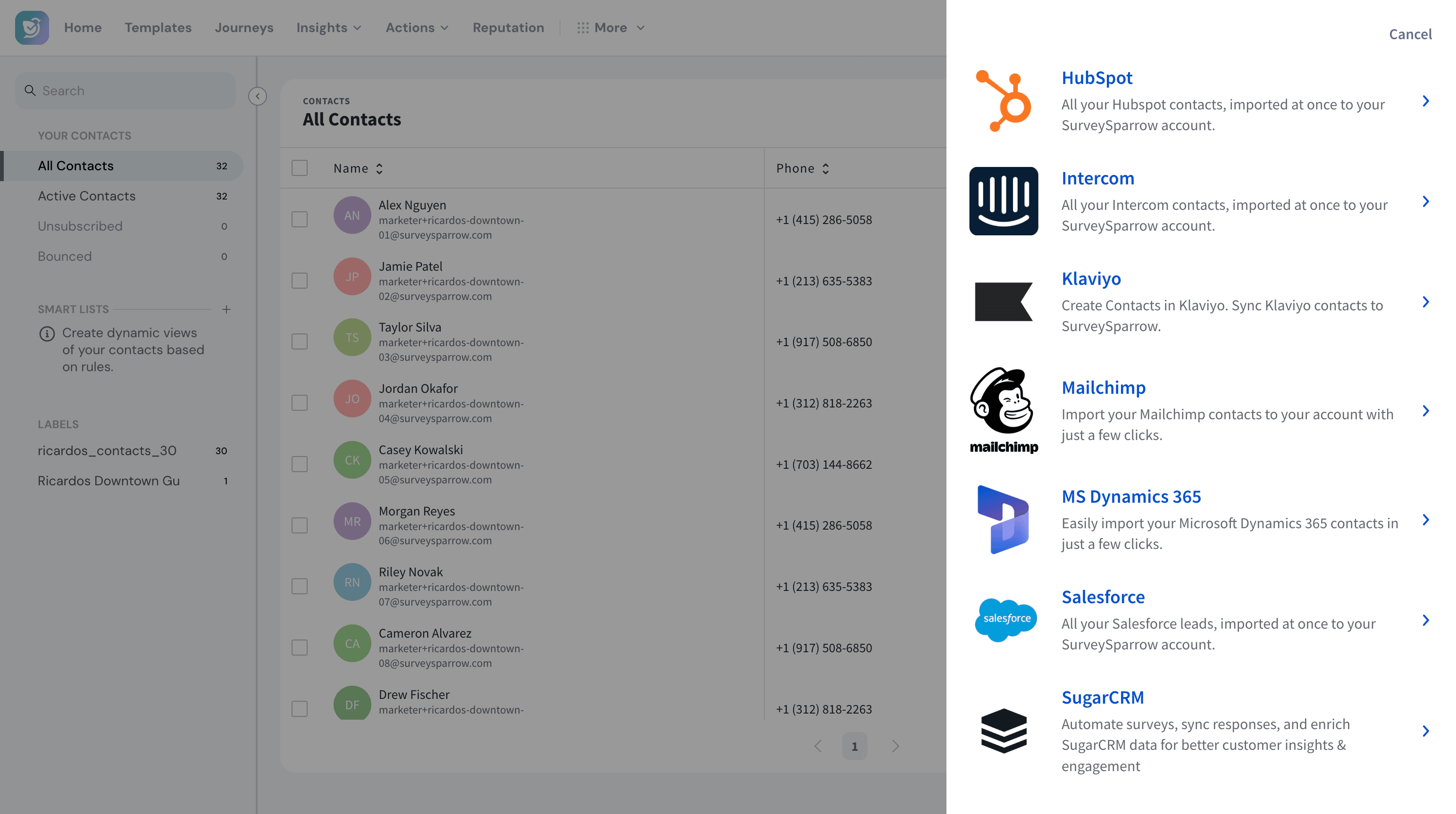This screenshot has height=814, width=1456.
Task: Click the SugarCRM stacked logo
Action: pyautogui.click(x=1004, y=731)
